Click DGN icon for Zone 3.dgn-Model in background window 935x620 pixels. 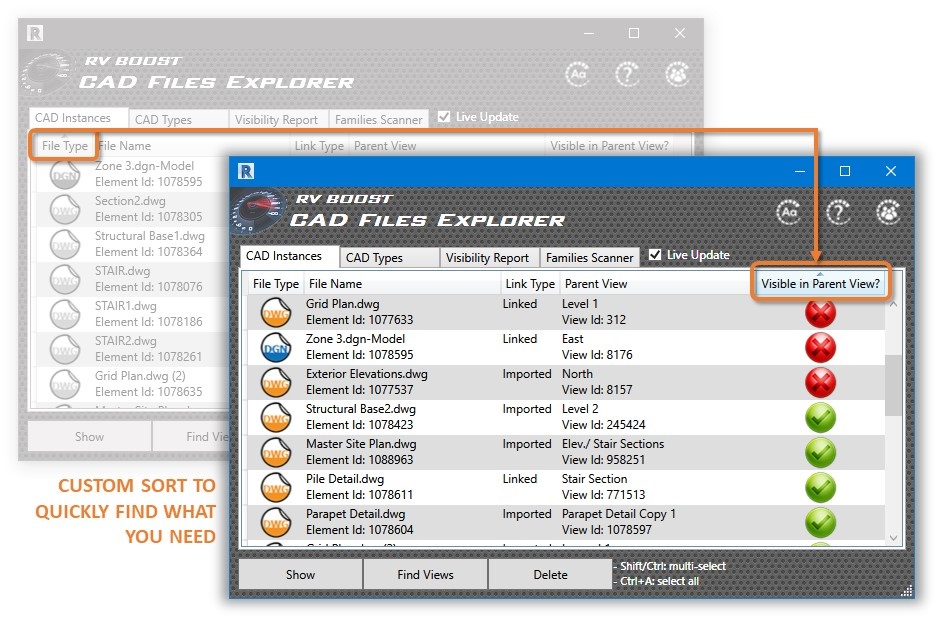click(x=65, y=175)
